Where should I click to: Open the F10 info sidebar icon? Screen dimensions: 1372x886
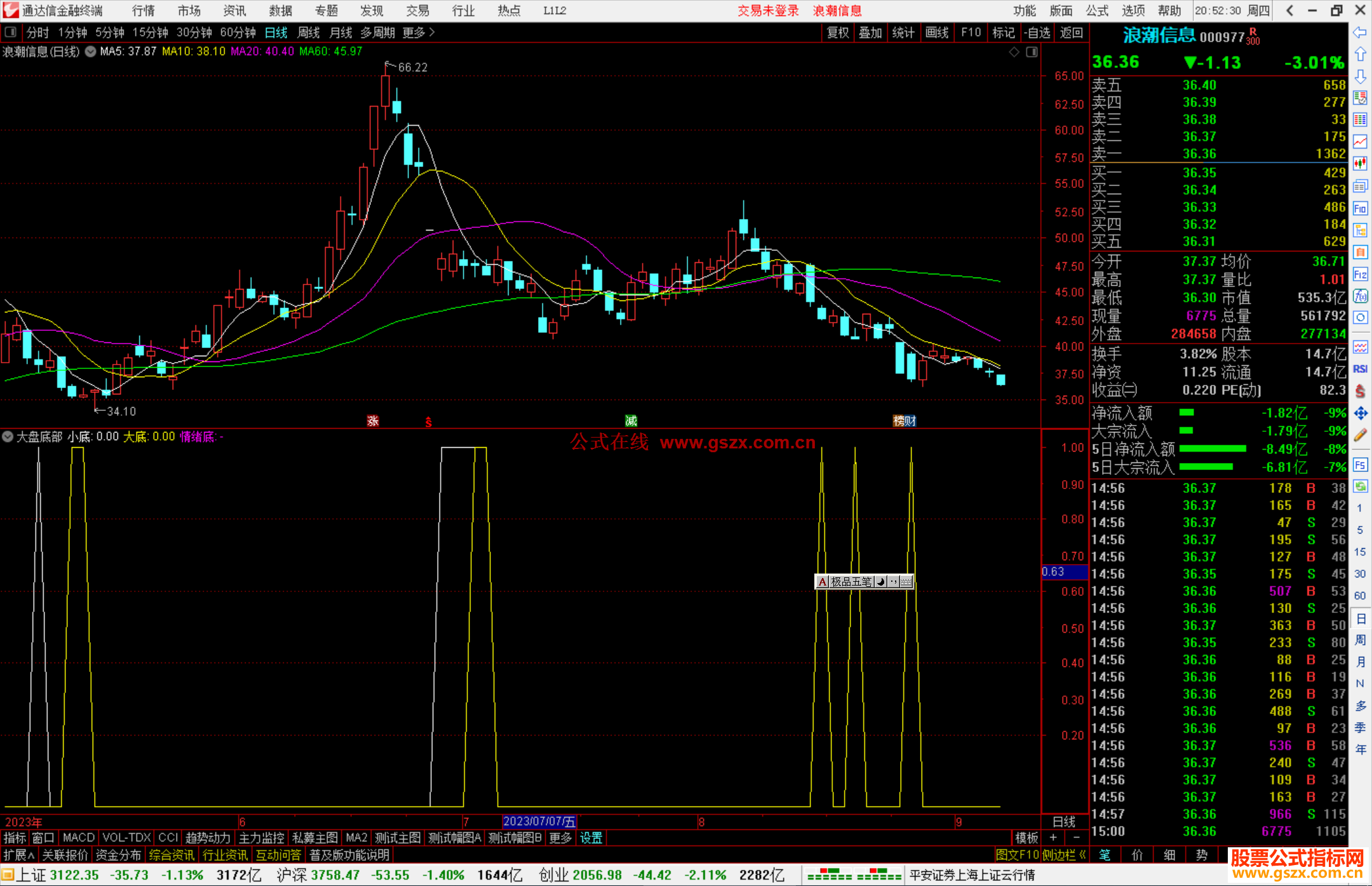[1360, 208]
